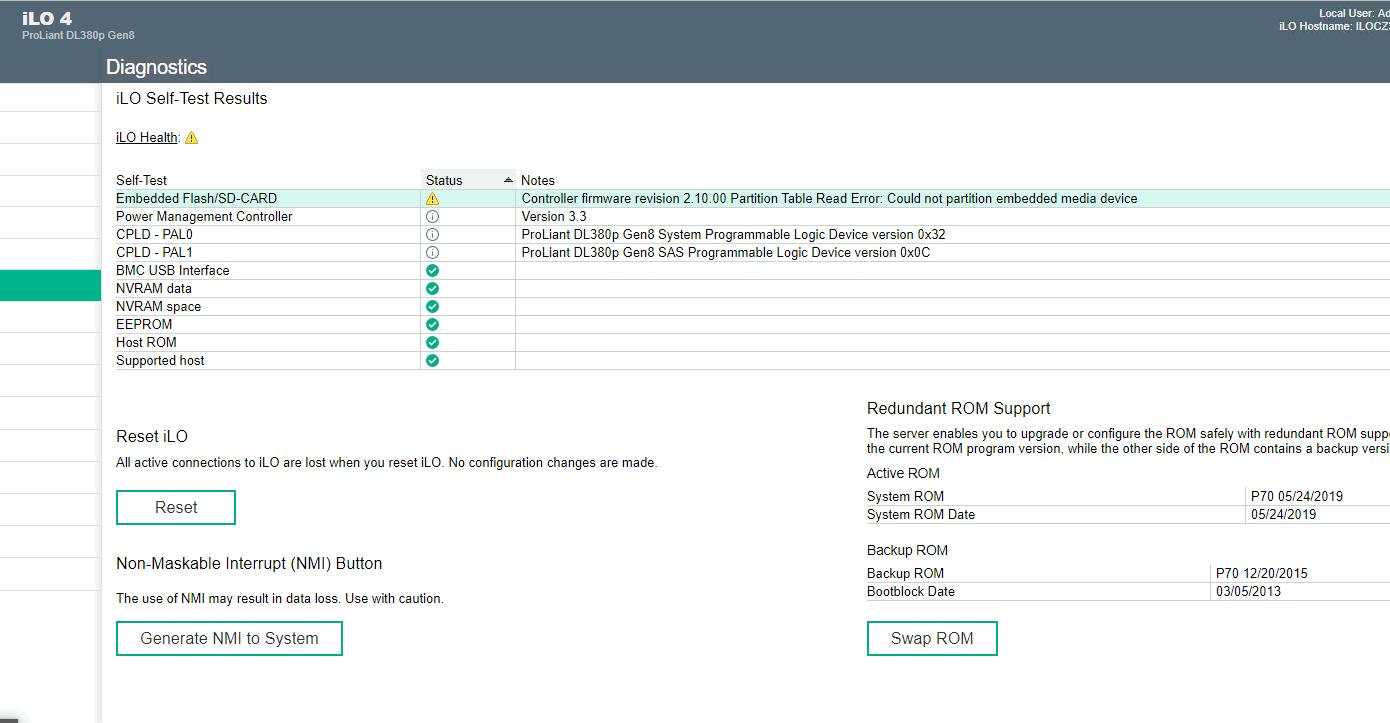Viewport: 1390px width, 723px height.
Task: Click the Diagnostics page heading
Action: coord(156,67)
